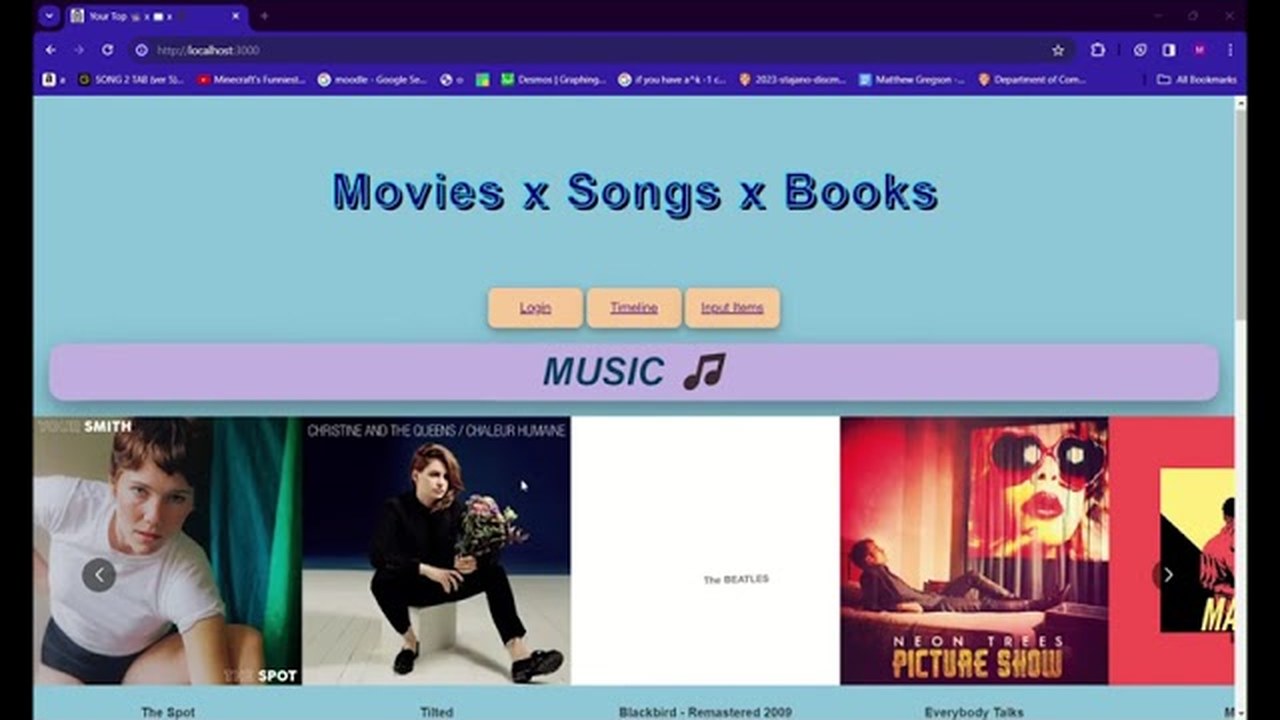
Task: Select the 'Your Top' browser tab
Action: pyautogui.click(x=155, y=16)
